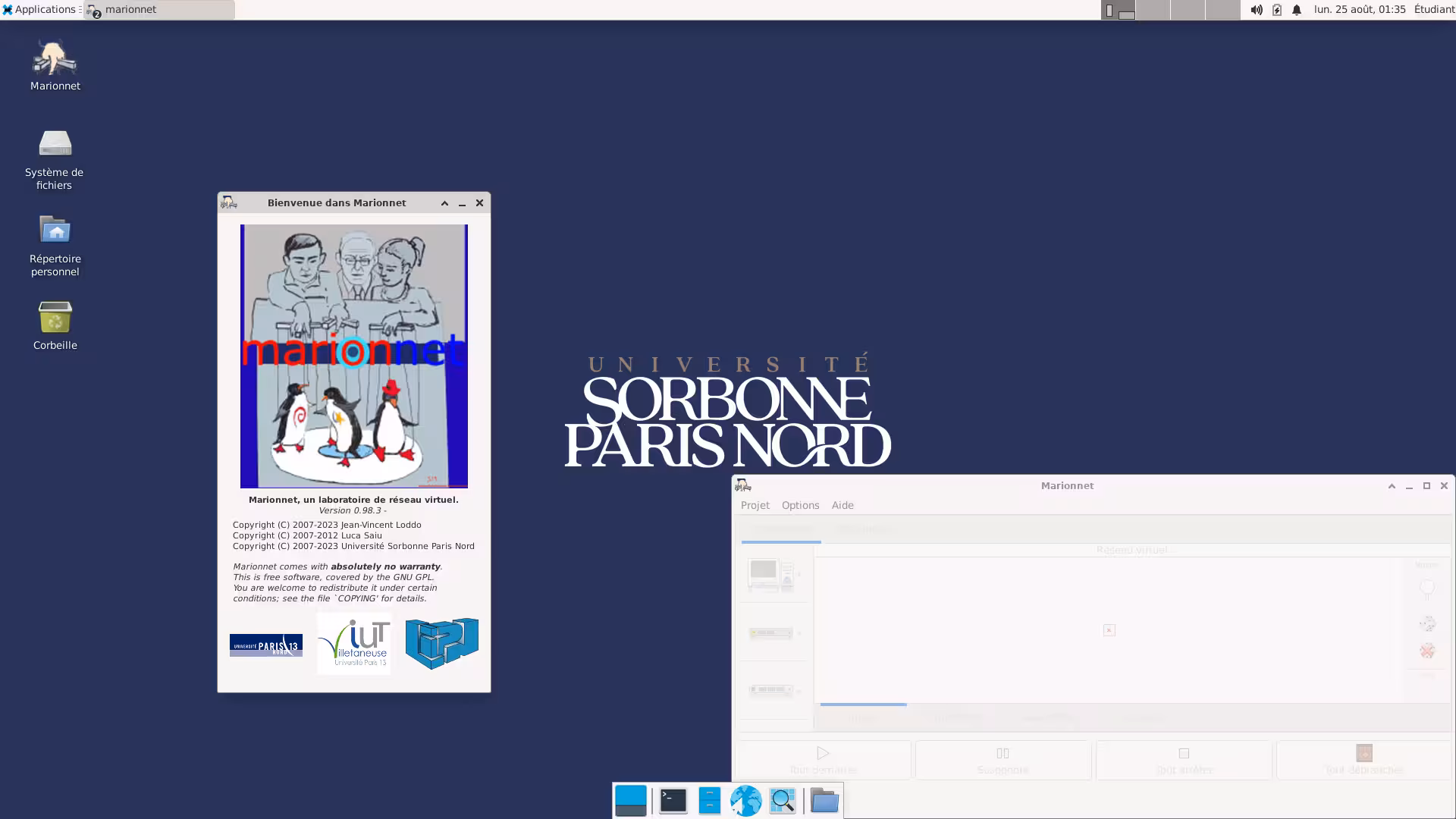Image resolution: width=1456 pixels, height=819 pixels.
Task: Shade the Marionnet main window with its up arrow
Action: [1392, 486]
